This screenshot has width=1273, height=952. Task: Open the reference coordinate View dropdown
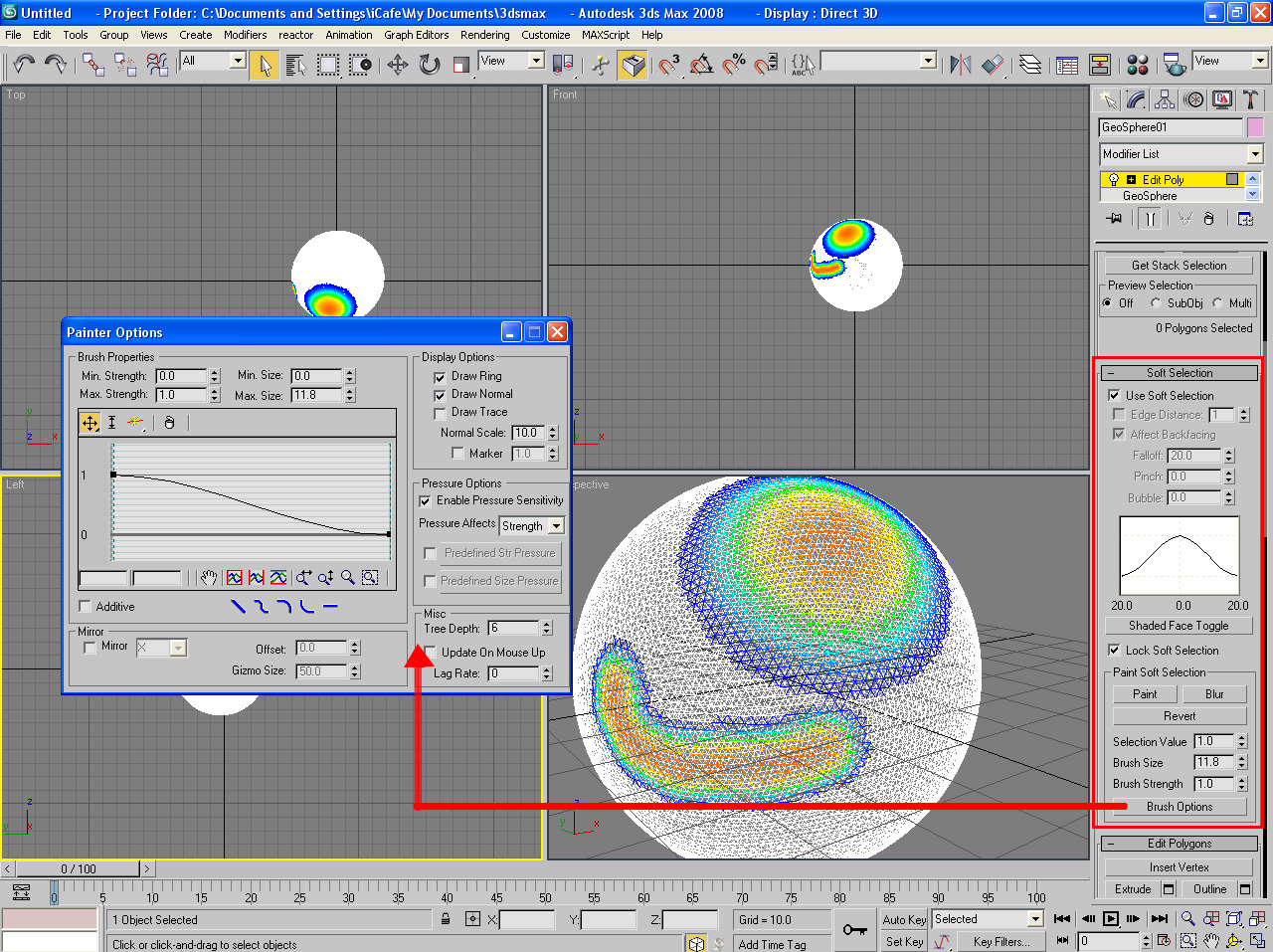(536, 61)
